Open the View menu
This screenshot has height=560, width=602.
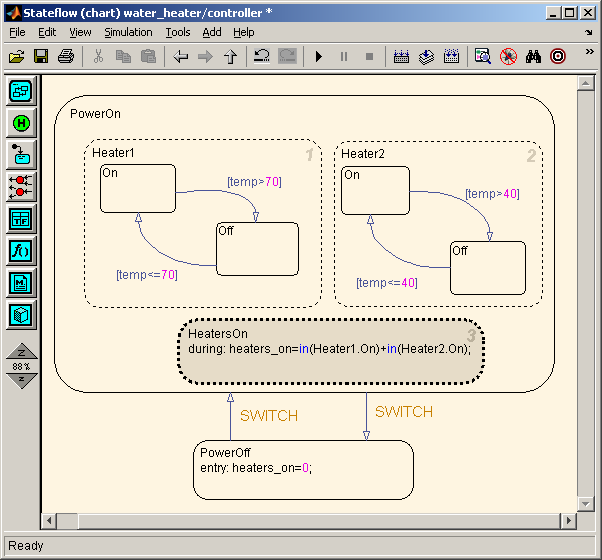point(80,32)
